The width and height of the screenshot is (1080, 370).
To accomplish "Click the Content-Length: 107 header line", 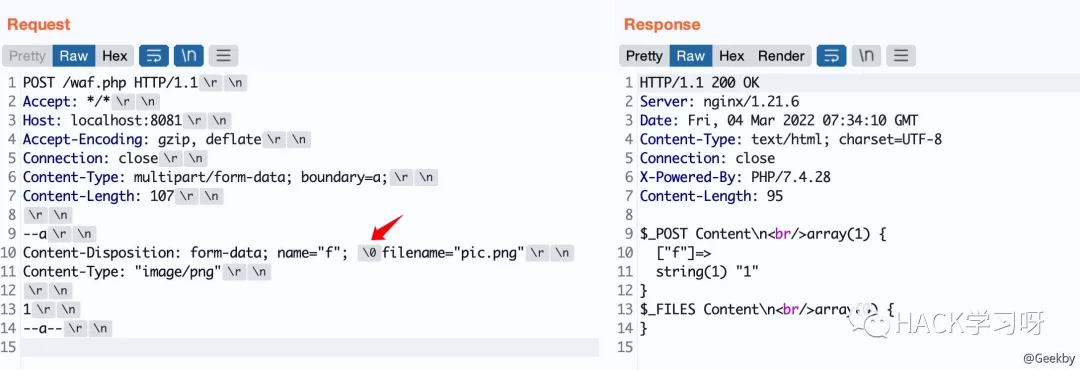I will pyautogui.click(x=99, y=196).
